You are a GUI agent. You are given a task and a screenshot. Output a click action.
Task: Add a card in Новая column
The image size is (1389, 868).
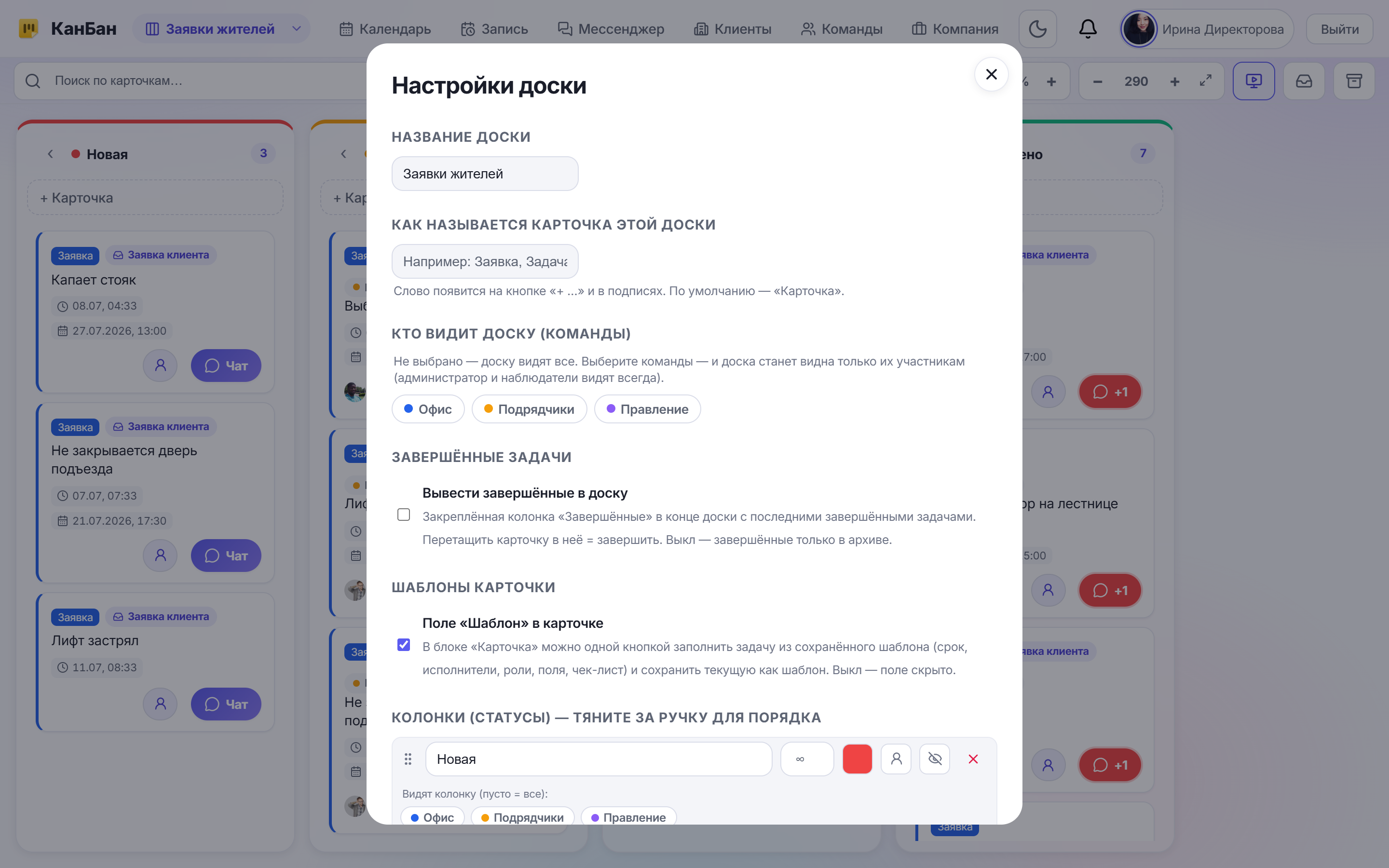155,198
